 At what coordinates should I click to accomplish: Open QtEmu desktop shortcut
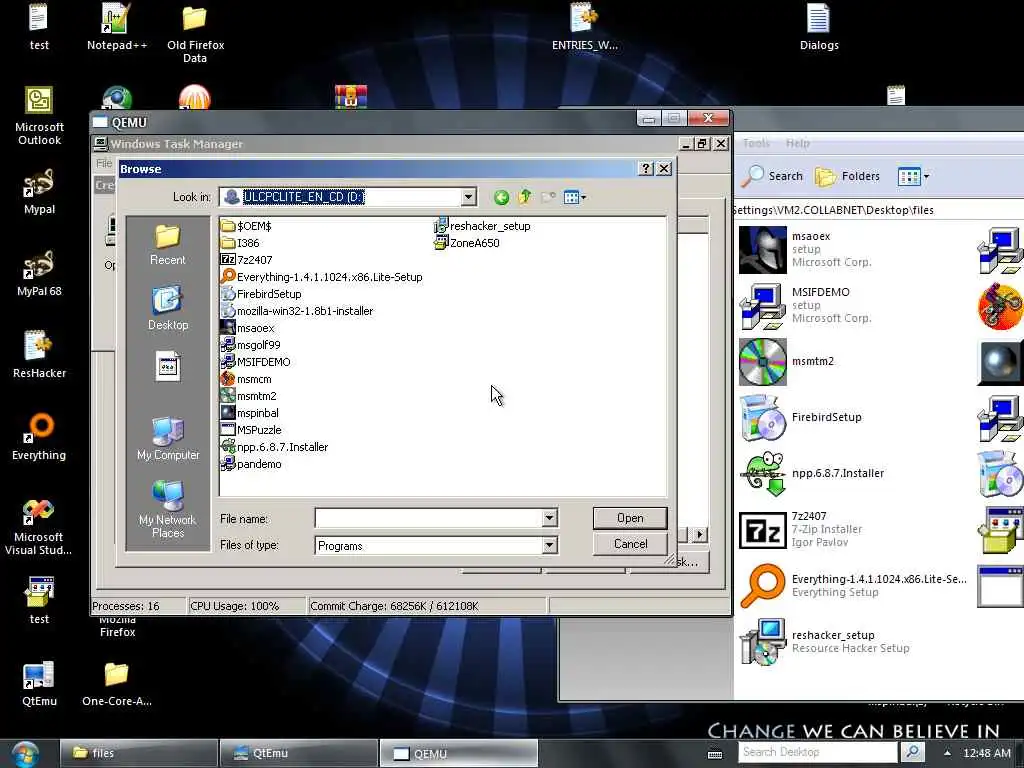39,684
